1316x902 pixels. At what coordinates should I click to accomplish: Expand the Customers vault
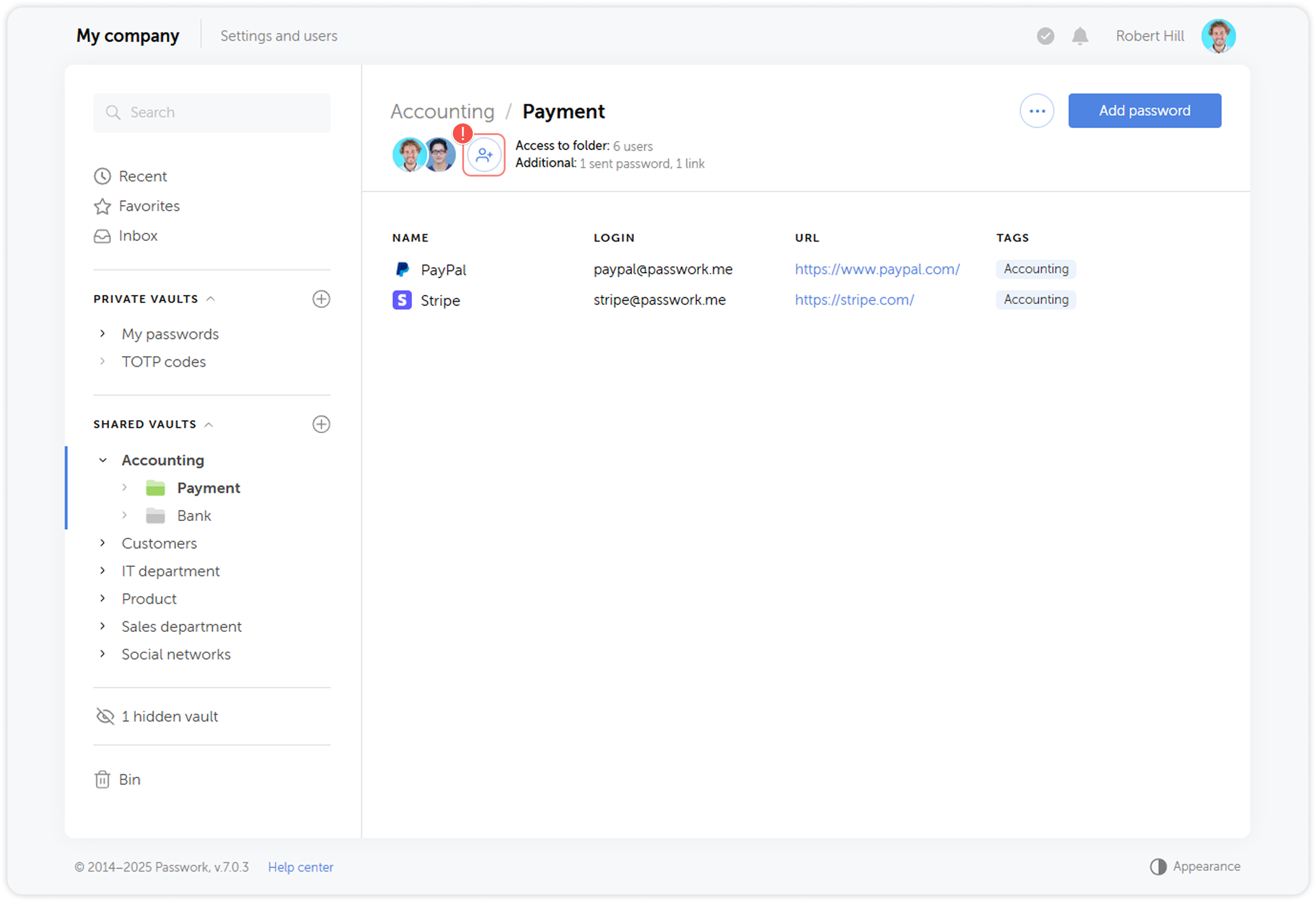click(103, 543)
